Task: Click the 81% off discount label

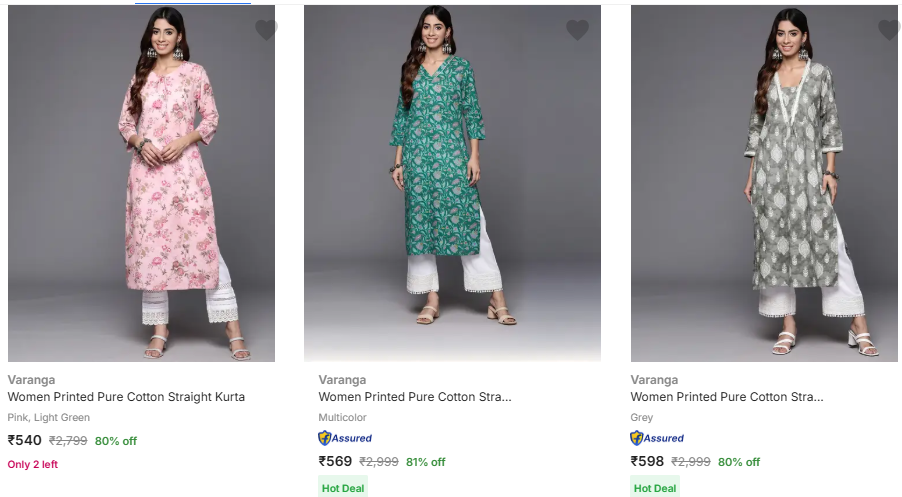Action: point(426,462)
